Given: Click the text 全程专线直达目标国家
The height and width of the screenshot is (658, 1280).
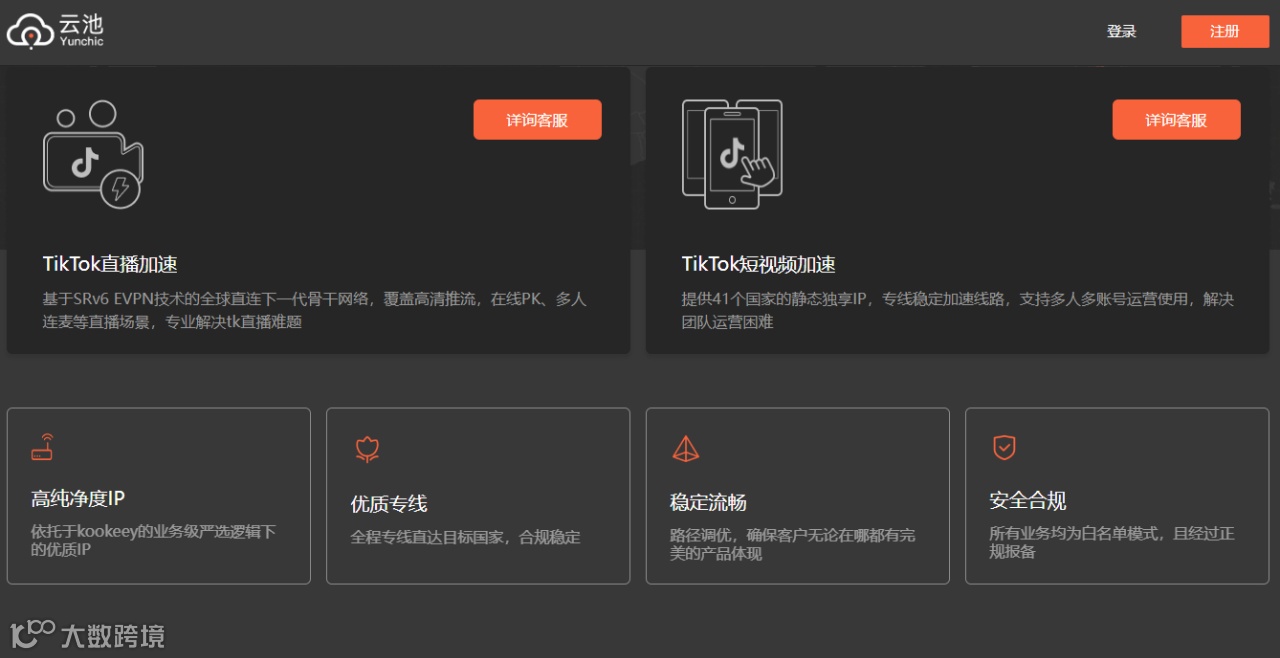Looking at the screenshot, I should (x=465, y=537).
